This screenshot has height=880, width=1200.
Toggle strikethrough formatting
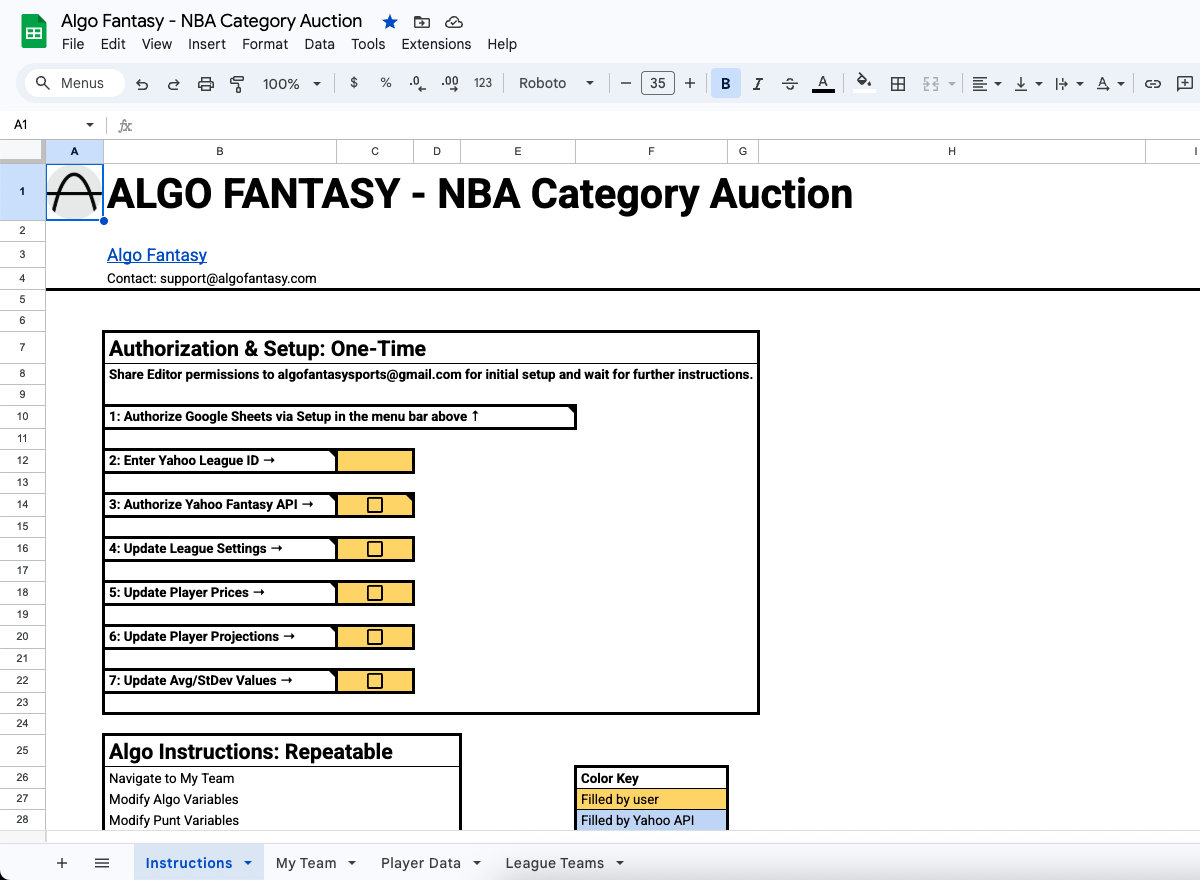click(790, 84)
